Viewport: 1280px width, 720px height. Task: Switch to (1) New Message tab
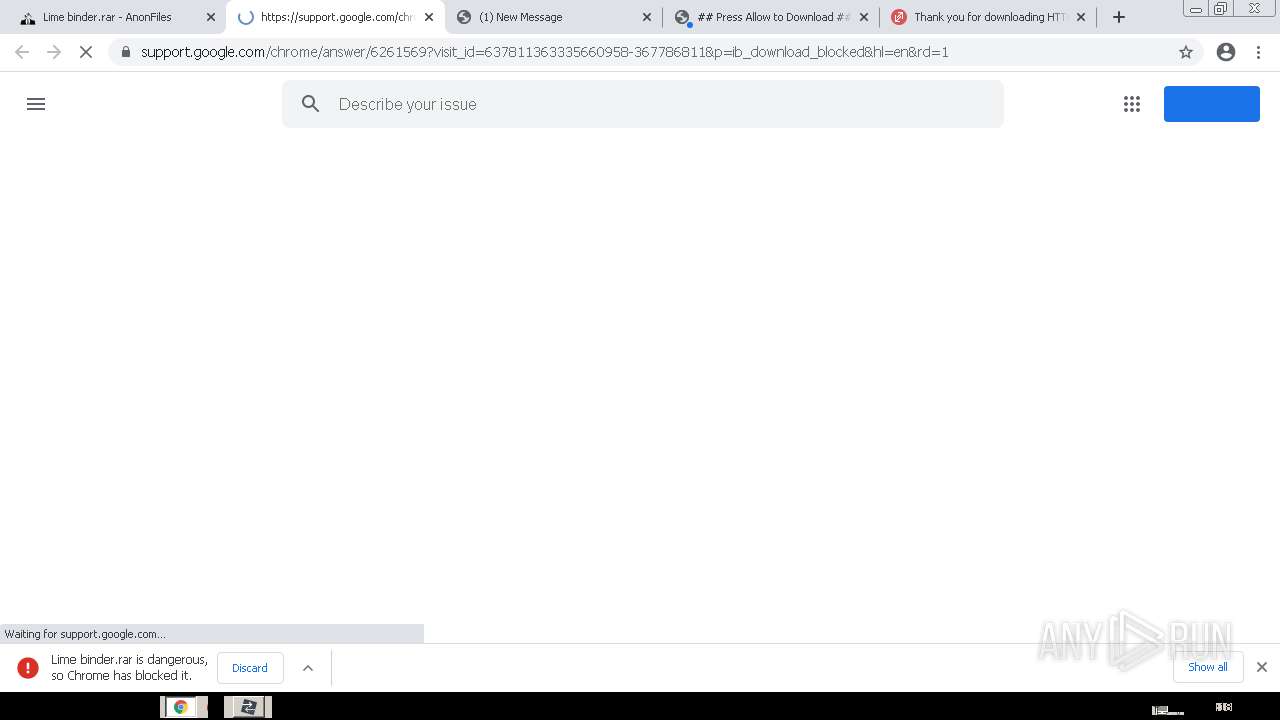[553, 17]
